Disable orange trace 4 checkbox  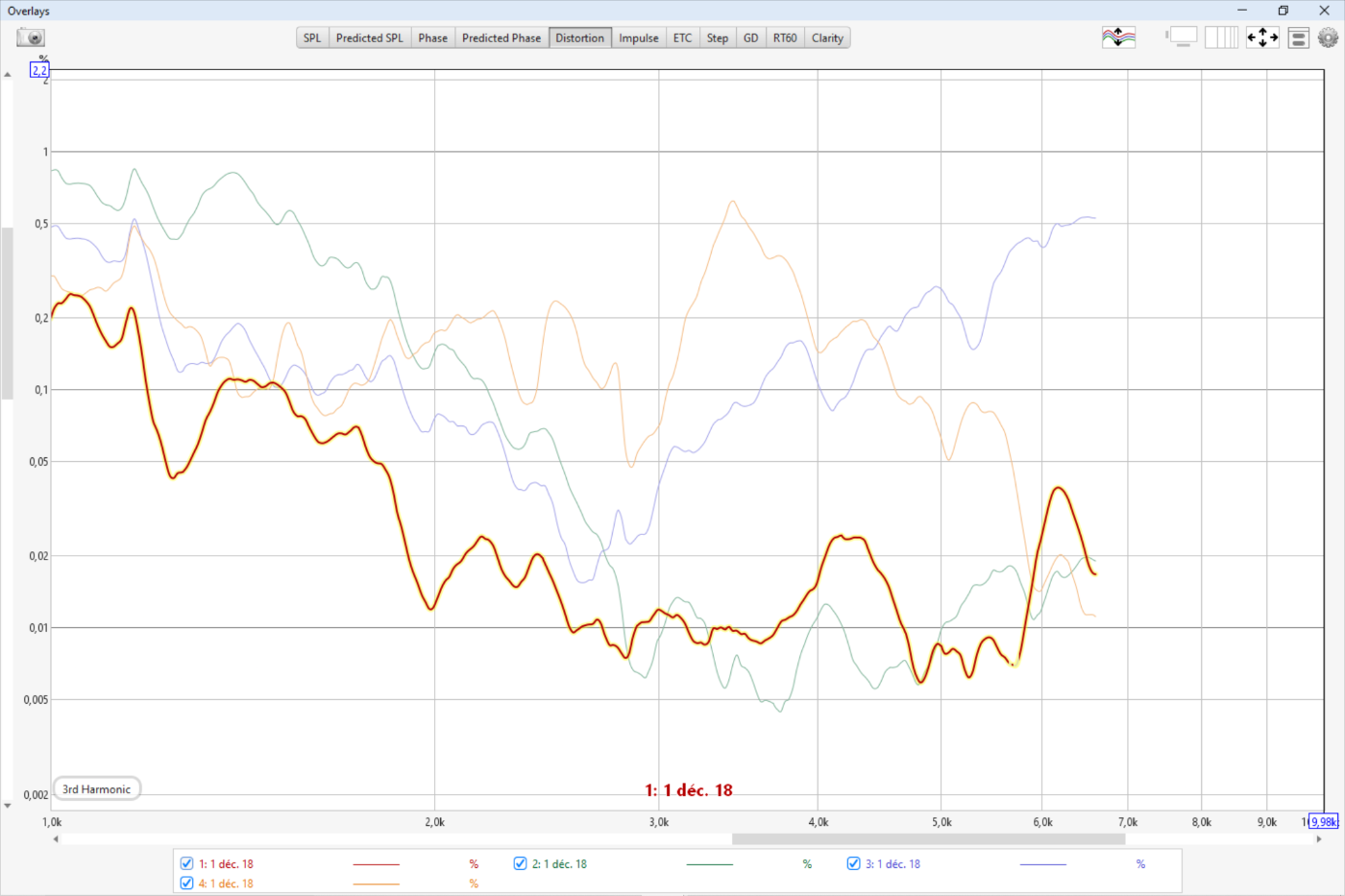[x=187, y=884]
